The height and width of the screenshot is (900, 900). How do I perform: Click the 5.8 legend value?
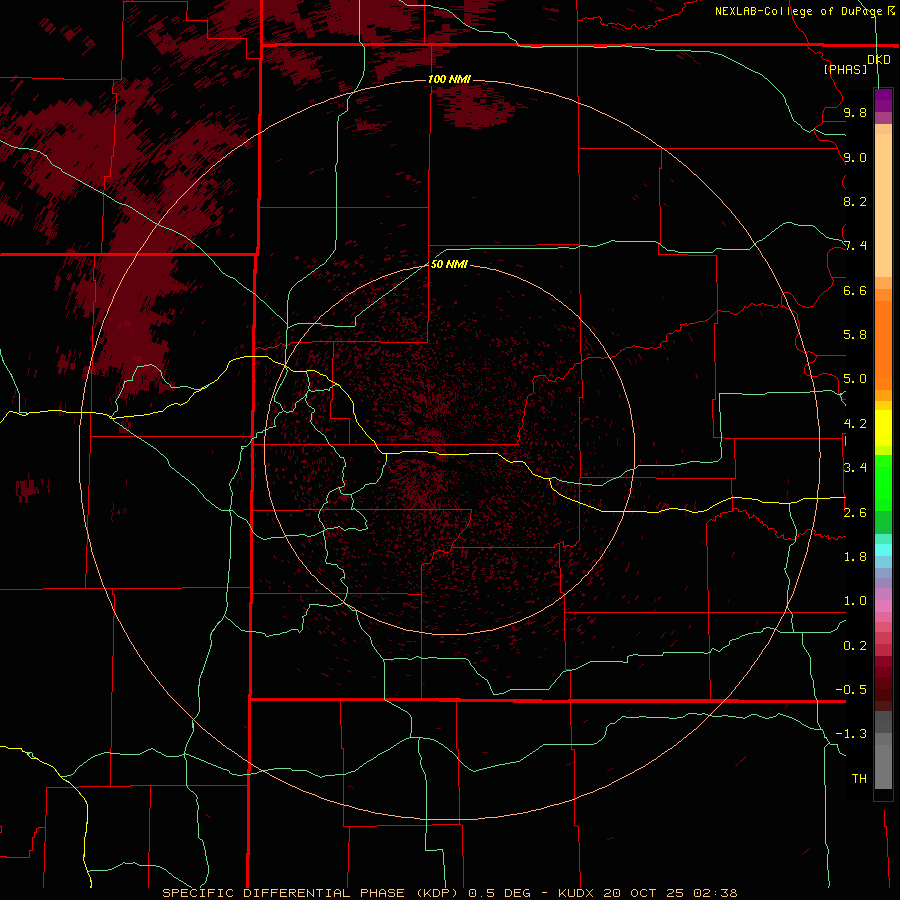[x=855, y=335]
